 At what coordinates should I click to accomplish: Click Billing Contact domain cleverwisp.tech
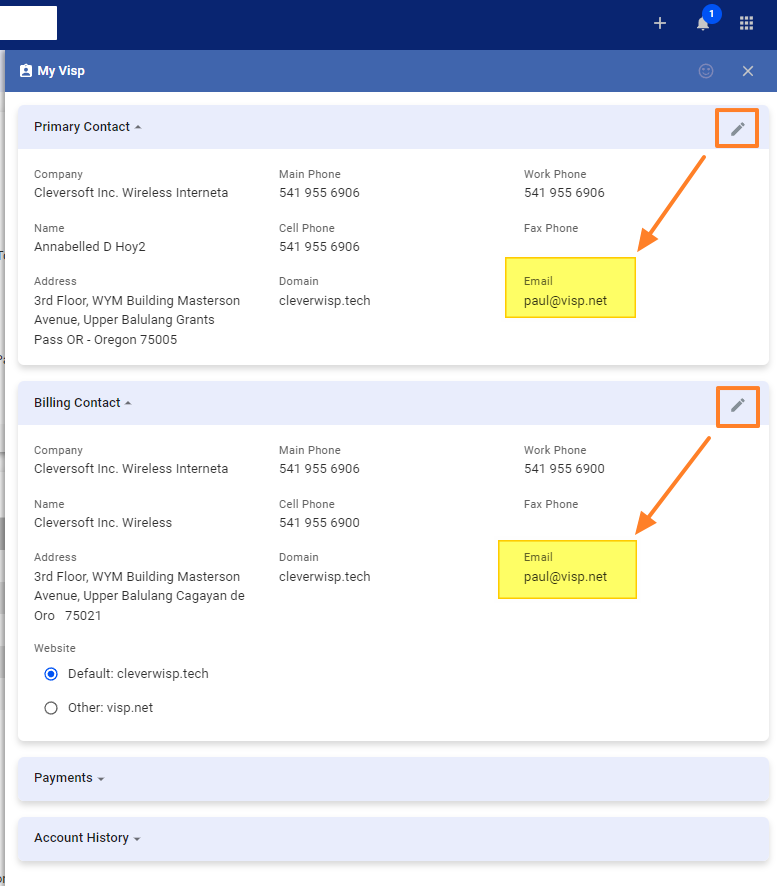324,577
